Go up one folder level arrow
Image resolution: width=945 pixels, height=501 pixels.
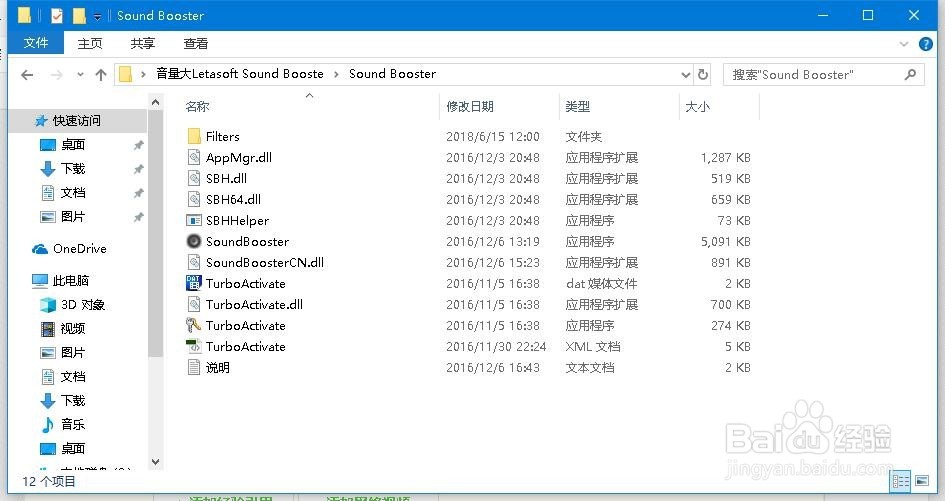click(x=101, y=75)
